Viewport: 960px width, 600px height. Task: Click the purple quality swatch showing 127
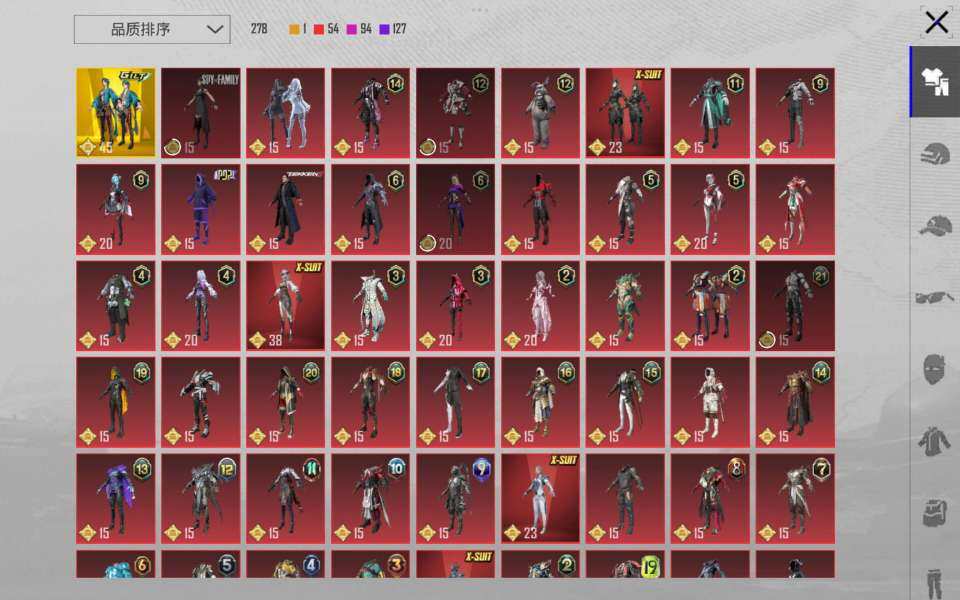click(x=384, y=29)
